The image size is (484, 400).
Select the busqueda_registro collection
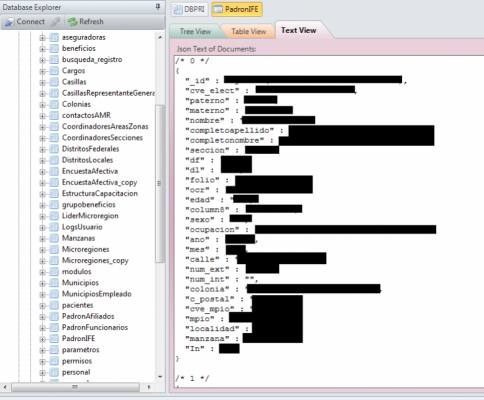92,60
